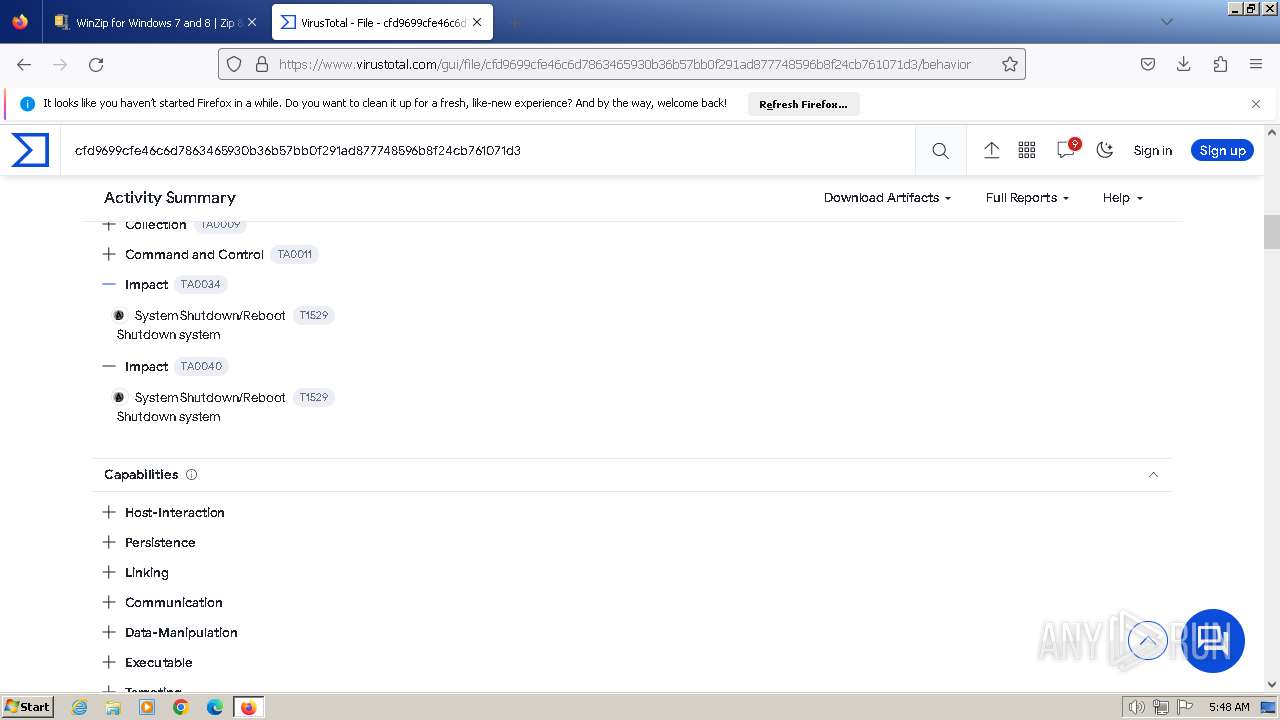Open the Firefox downloads icon
Screen dimensions: 1280x720
coord(1184,64)
